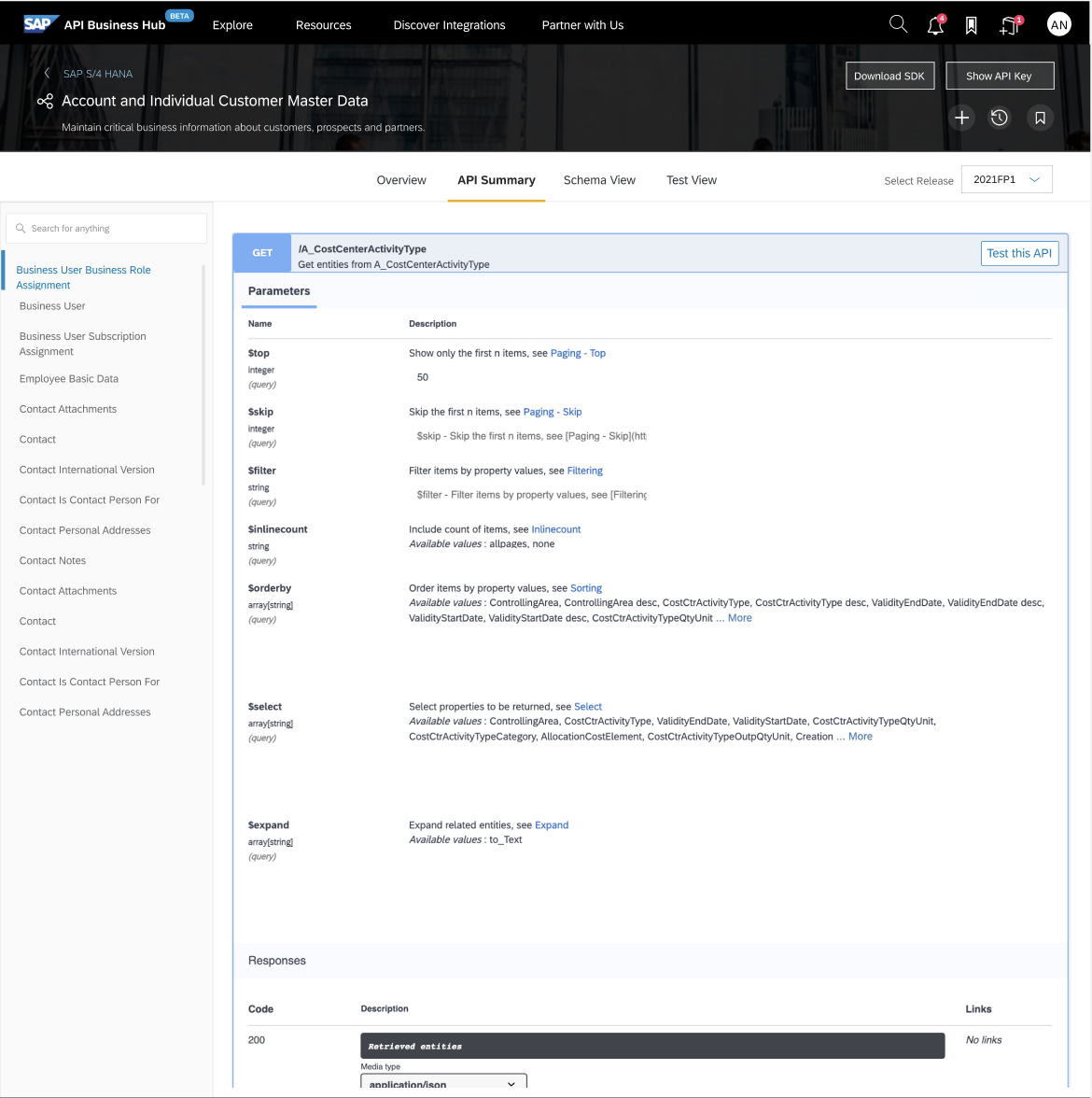Screen dimensions: 1092x1098
Task: Open the notifications bell with 4 alerts
Action: [x=934, y=25]
